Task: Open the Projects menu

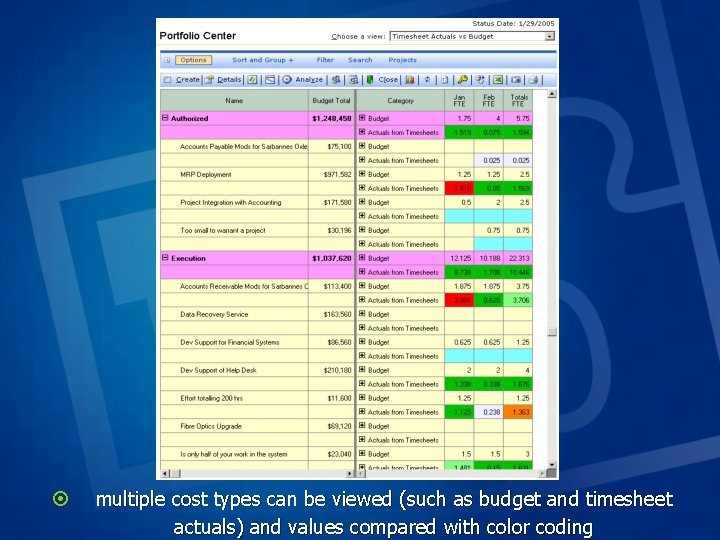Action: coord(402,60)
